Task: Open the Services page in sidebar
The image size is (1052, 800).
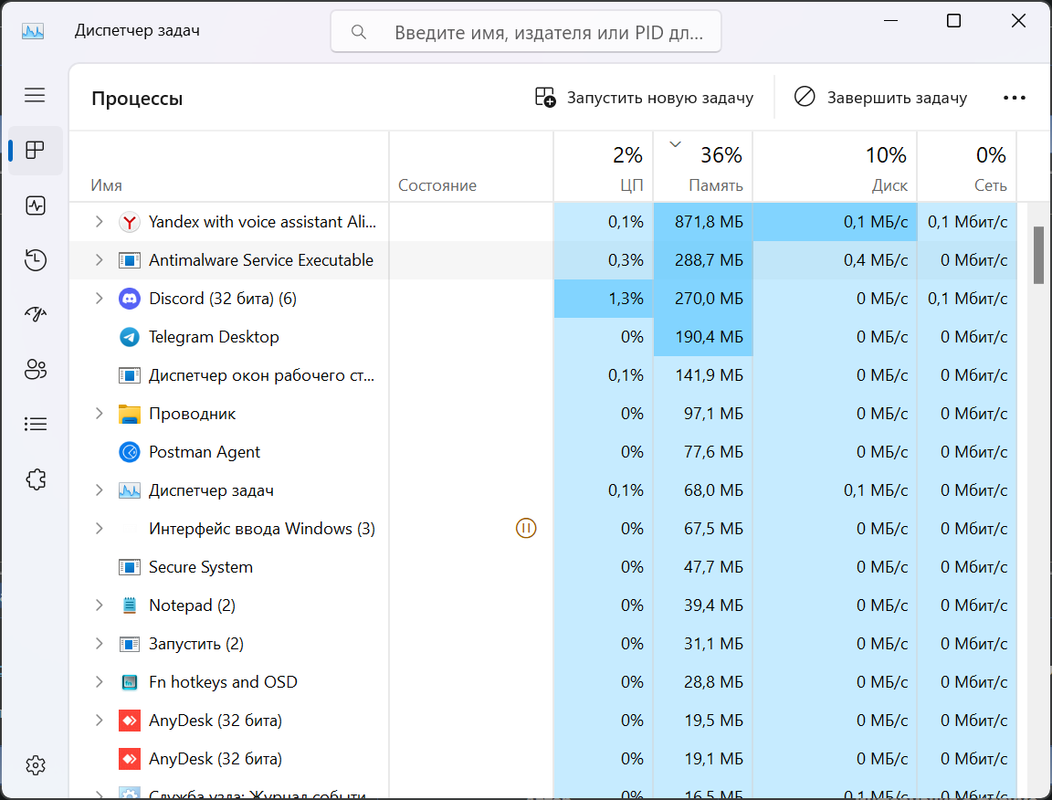Action: (35, 479)
